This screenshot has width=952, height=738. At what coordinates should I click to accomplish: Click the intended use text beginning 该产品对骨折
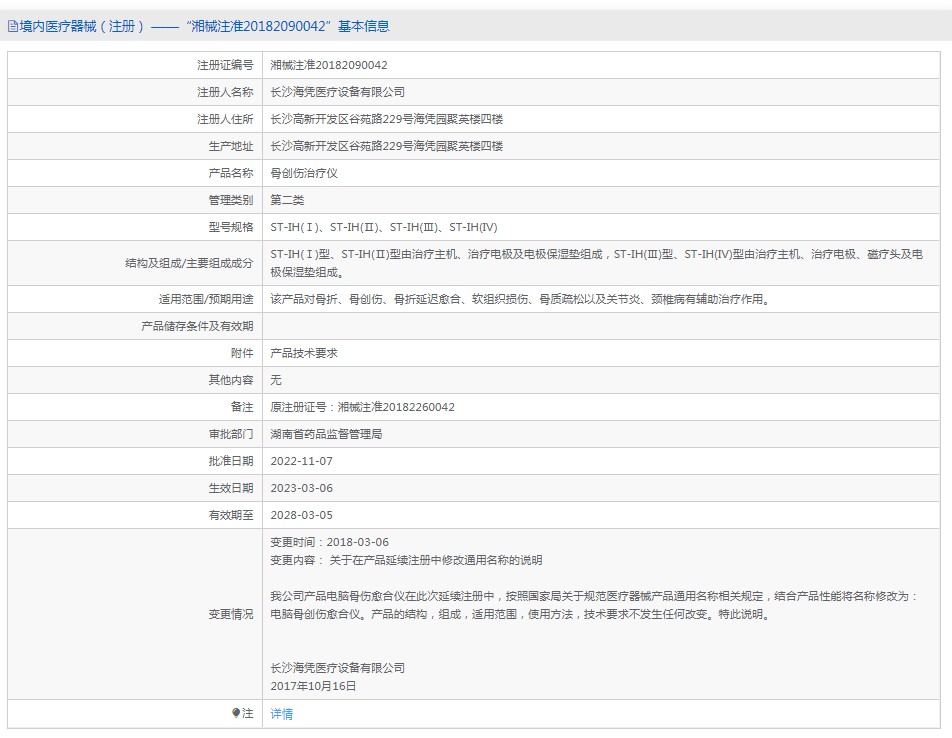(x=520, y=299)
